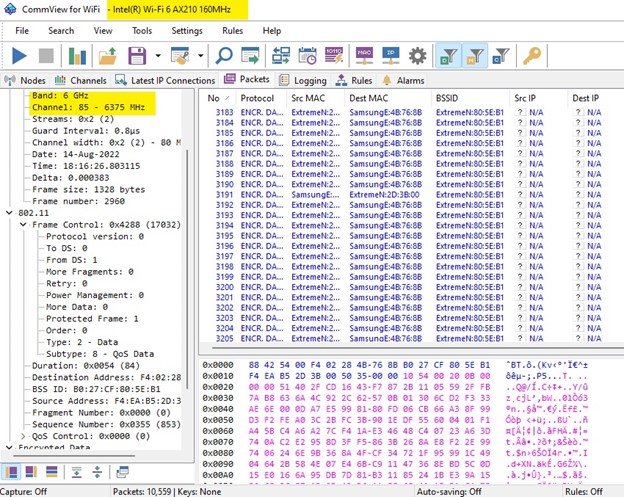The height and width of the screenshot is (497, 624).
Task: Switch to the Rules tab
Action: 353,80
